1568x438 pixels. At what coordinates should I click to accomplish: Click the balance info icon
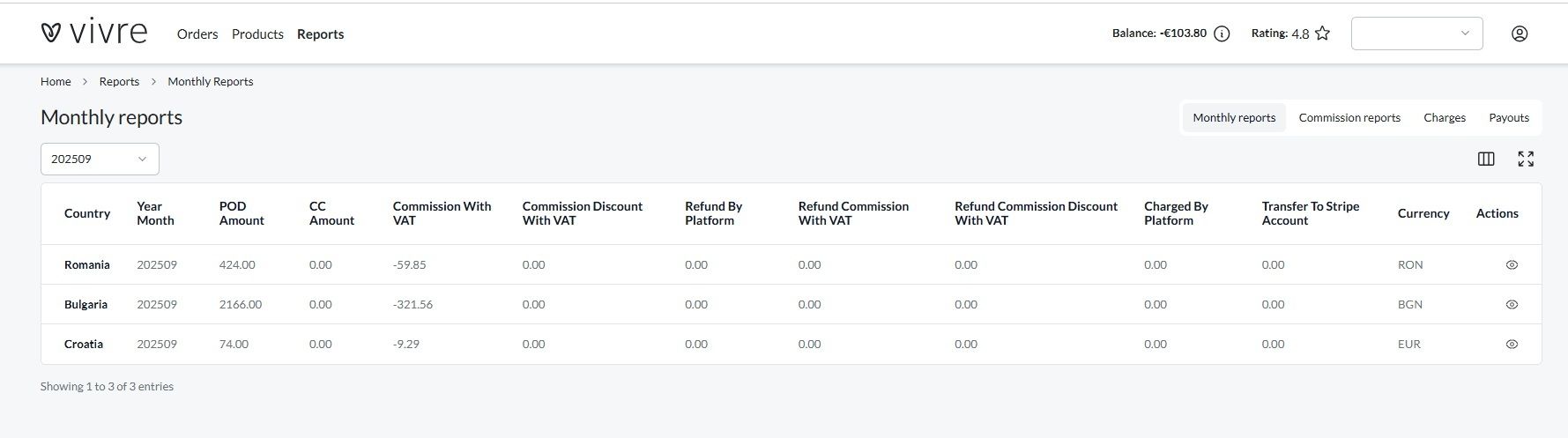[1222, 34]
